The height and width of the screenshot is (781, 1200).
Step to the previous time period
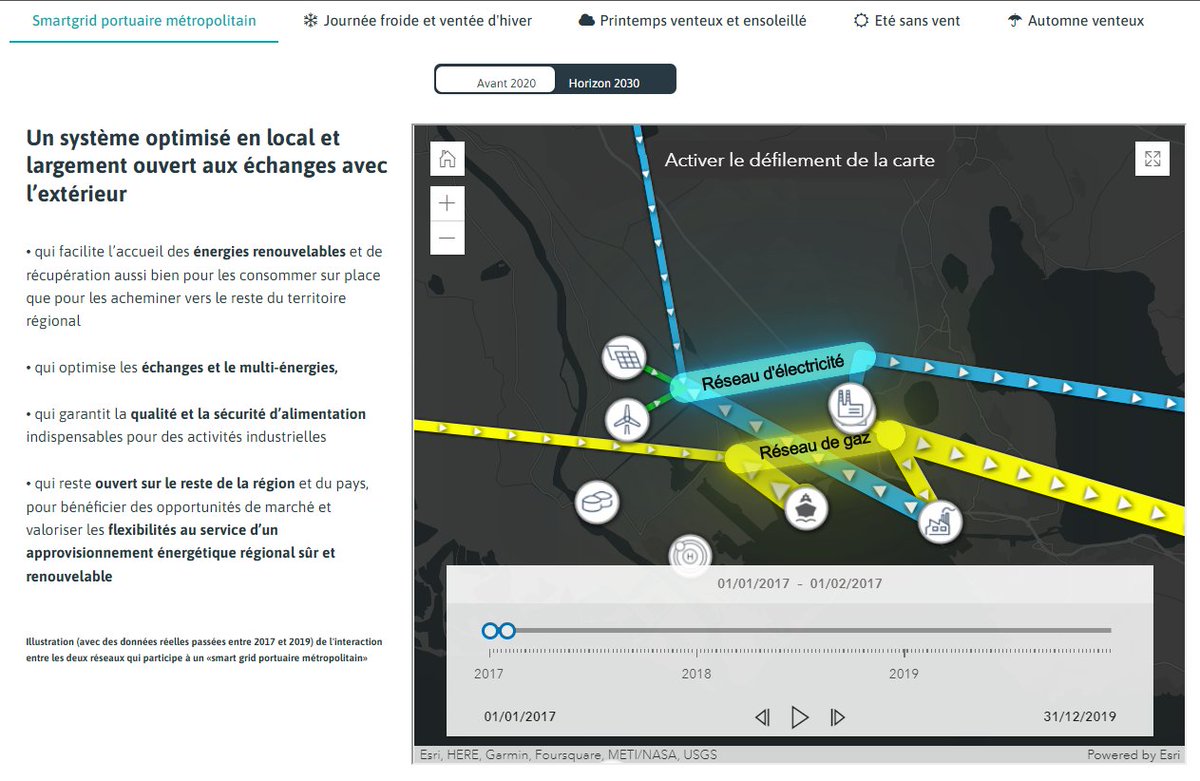[x=762, y=717]
